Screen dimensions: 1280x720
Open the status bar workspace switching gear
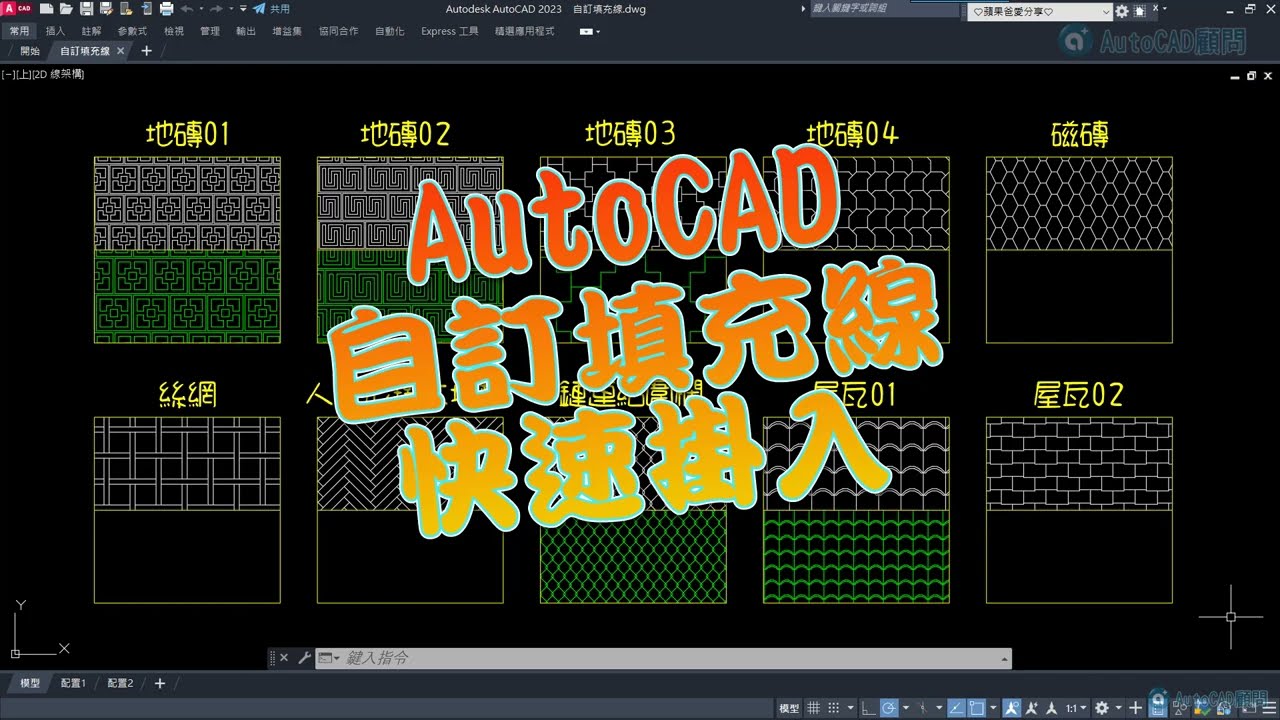pos(1102,708)
